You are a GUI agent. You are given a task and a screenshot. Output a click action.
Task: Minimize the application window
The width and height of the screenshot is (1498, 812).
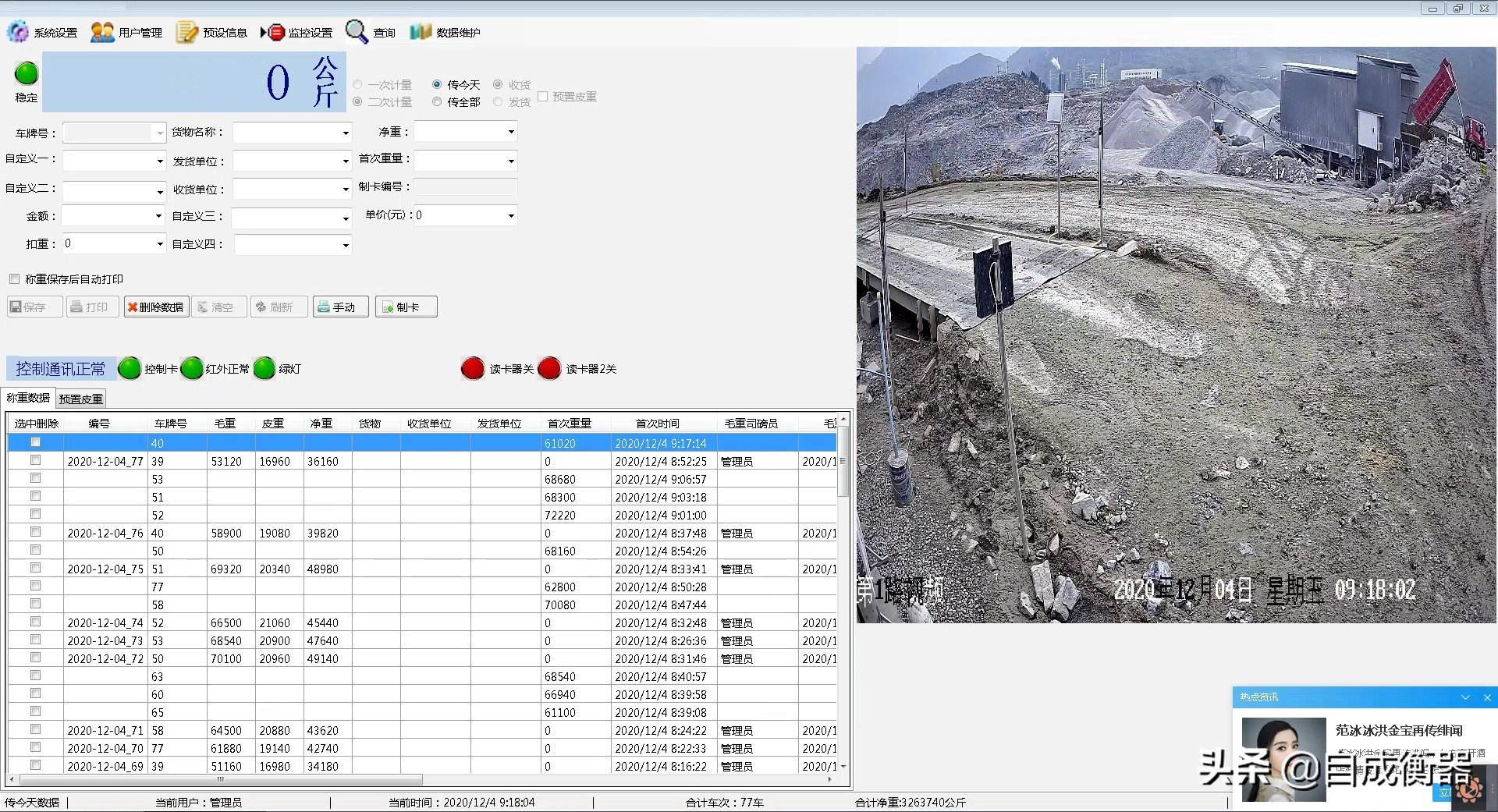click(1432, 9)
